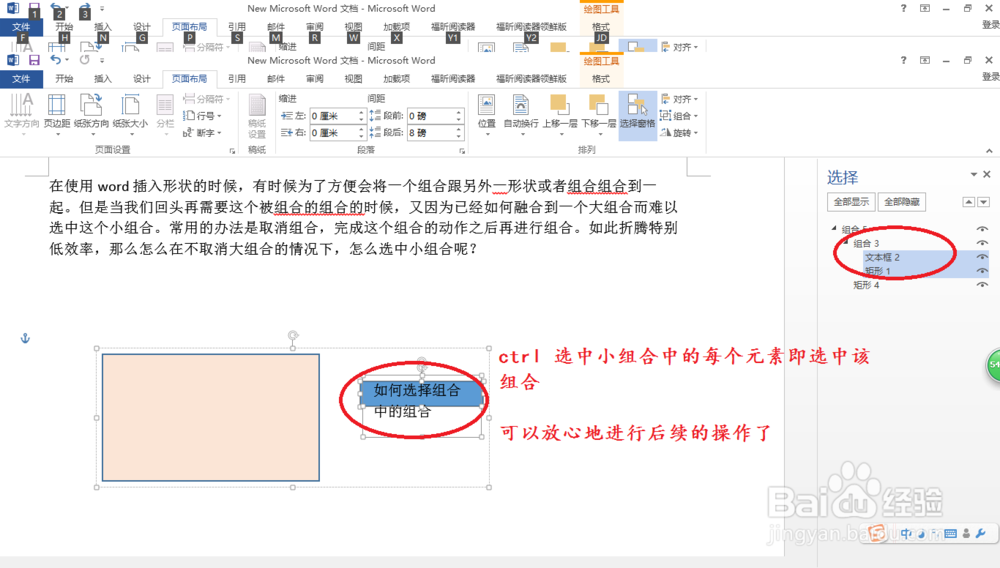
Task: Click the 全部隐藏 hide all button
Action: 902,202
